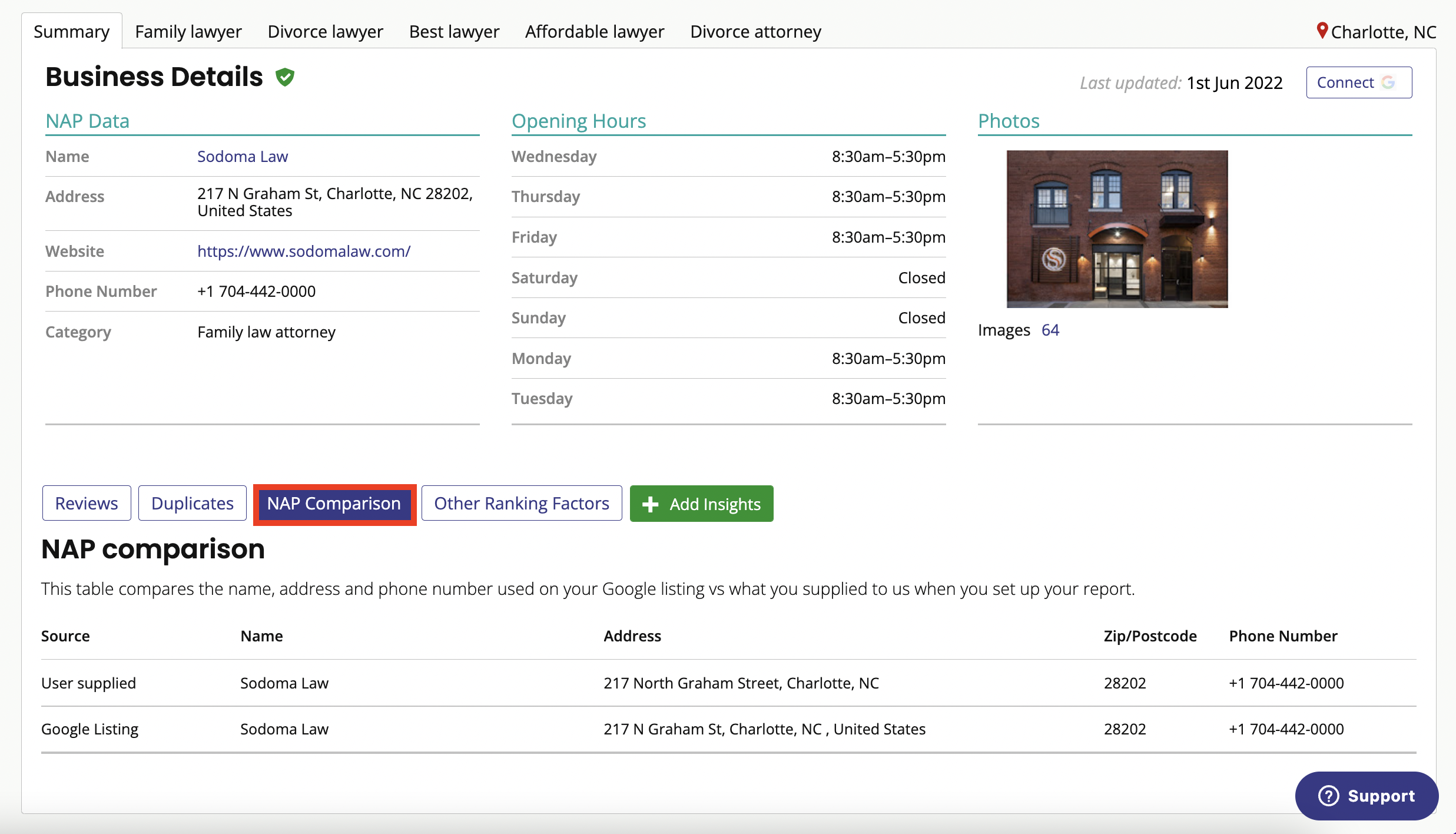Select the address 217 N Graham St text
1456x834 pixels.
pos(335,202)
